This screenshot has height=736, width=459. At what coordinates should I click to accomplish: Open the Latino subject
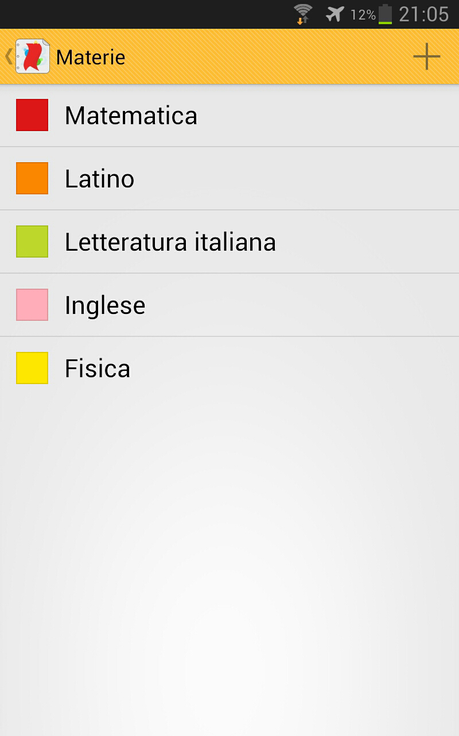tap(230, 178)
